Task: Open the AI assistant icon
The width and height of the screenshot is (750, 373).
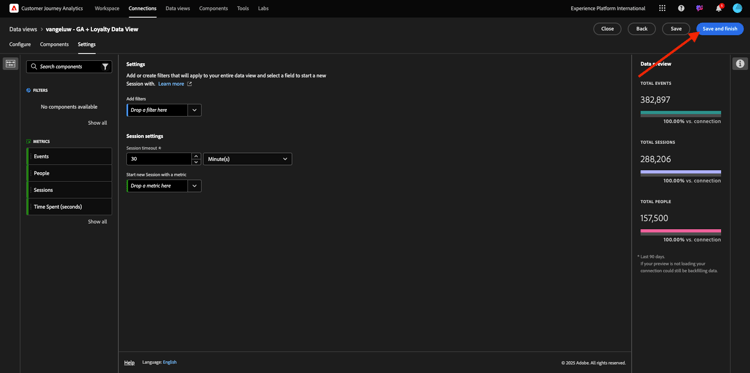Action: pyautogui.click(x=700, y=8)
